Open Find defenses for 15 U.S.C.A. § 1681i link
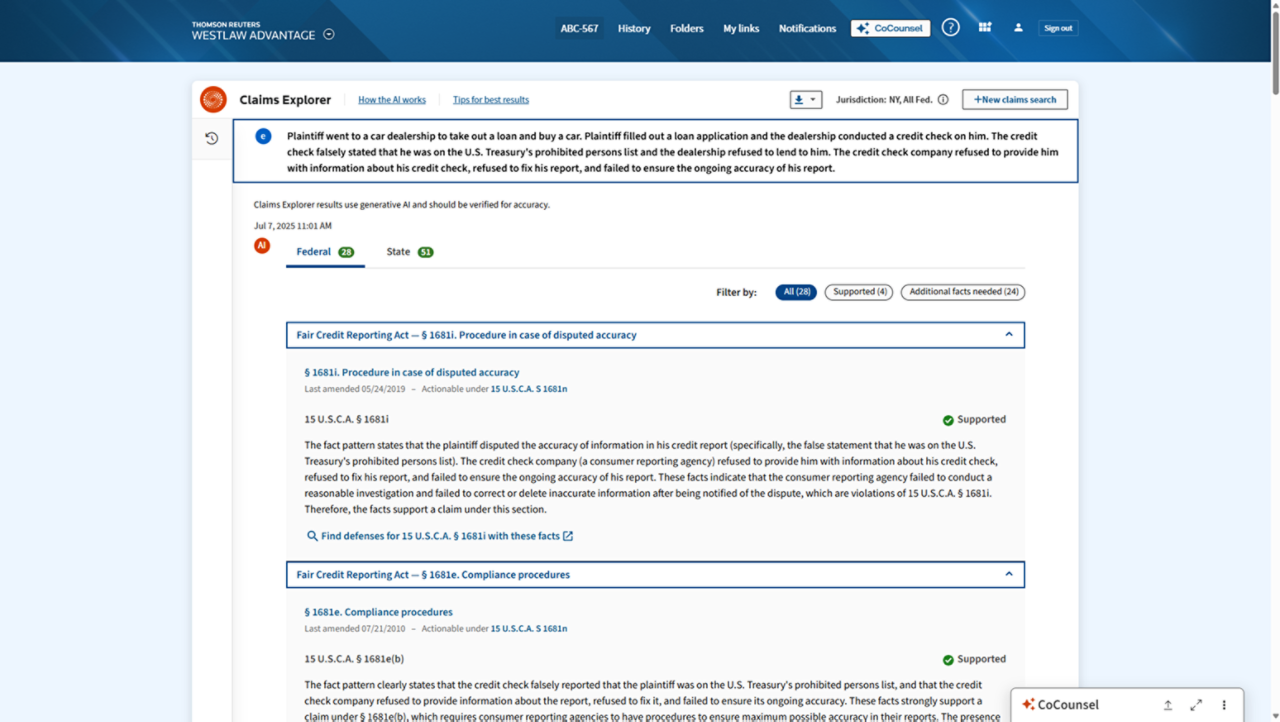This screenshot has width=1280, height=722. 440,536
